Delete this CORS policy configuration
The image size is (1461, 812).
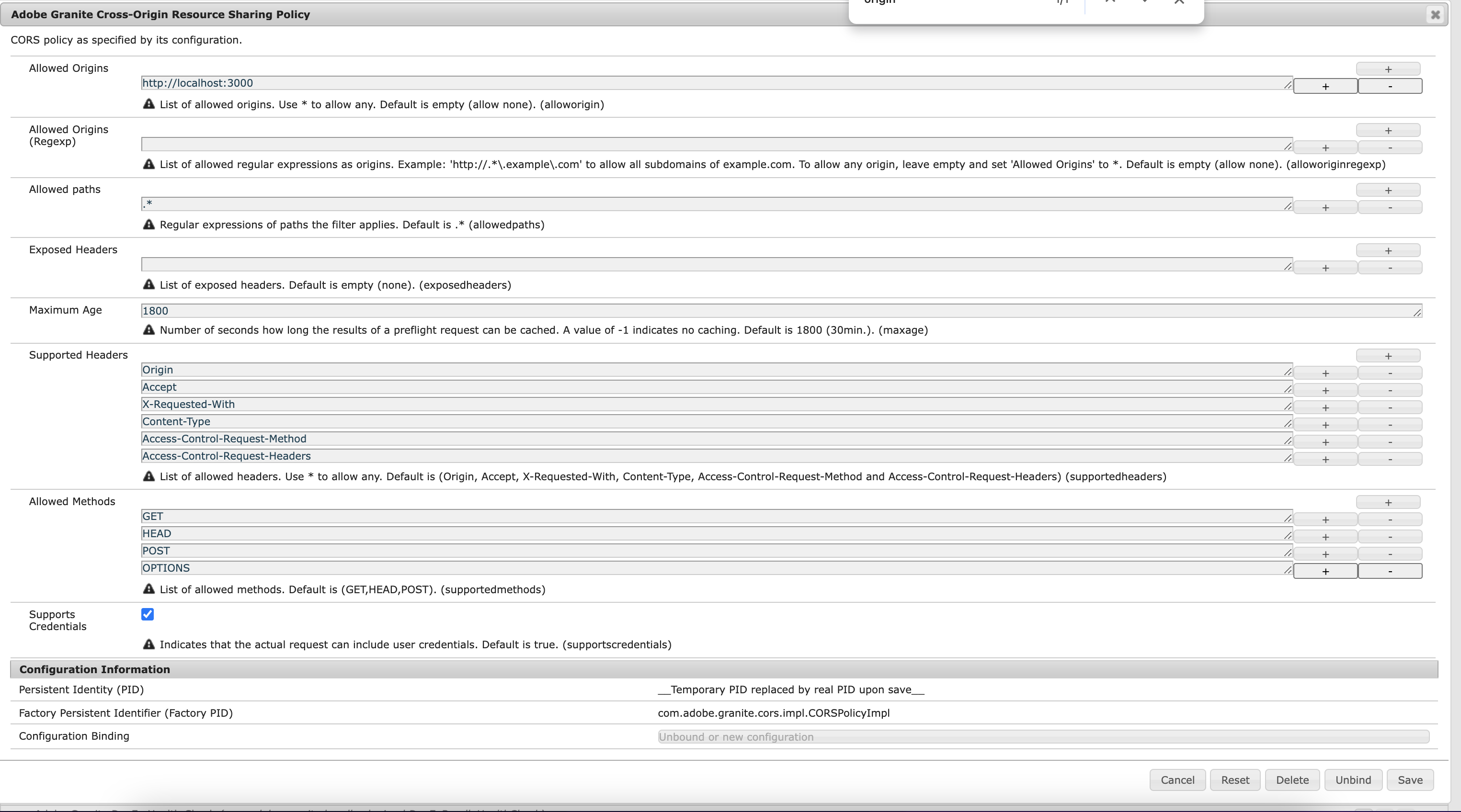pyautogui.click(x=1292, y=779)
